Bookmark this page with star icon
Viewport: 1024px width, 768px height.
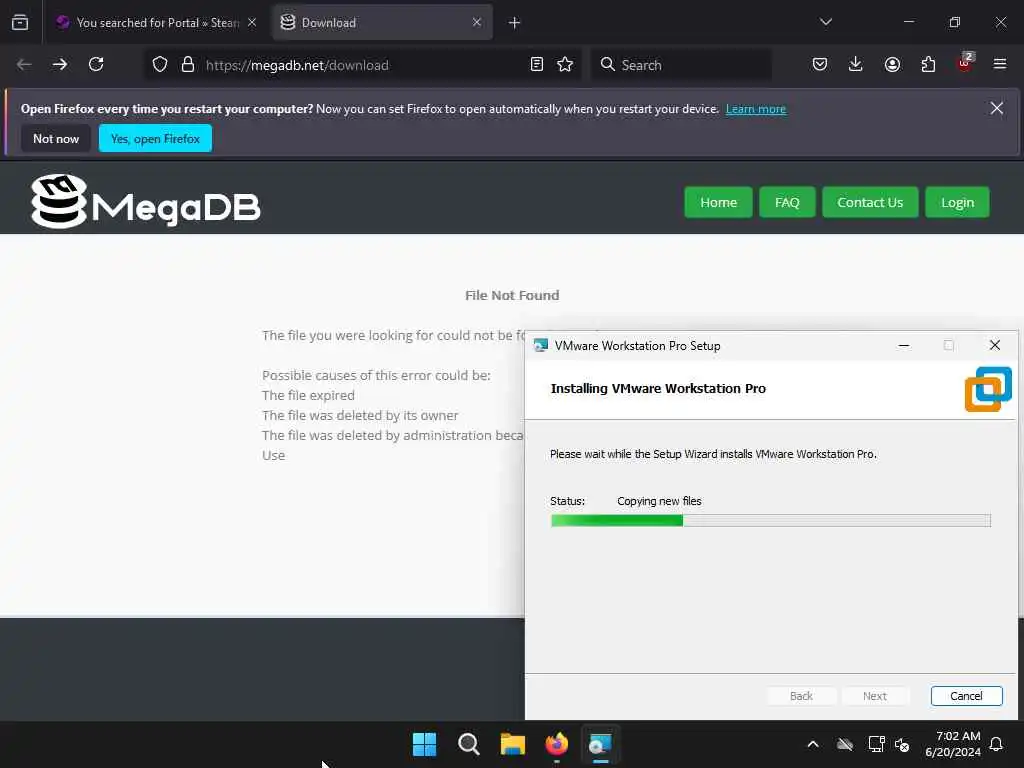[566, 65]
